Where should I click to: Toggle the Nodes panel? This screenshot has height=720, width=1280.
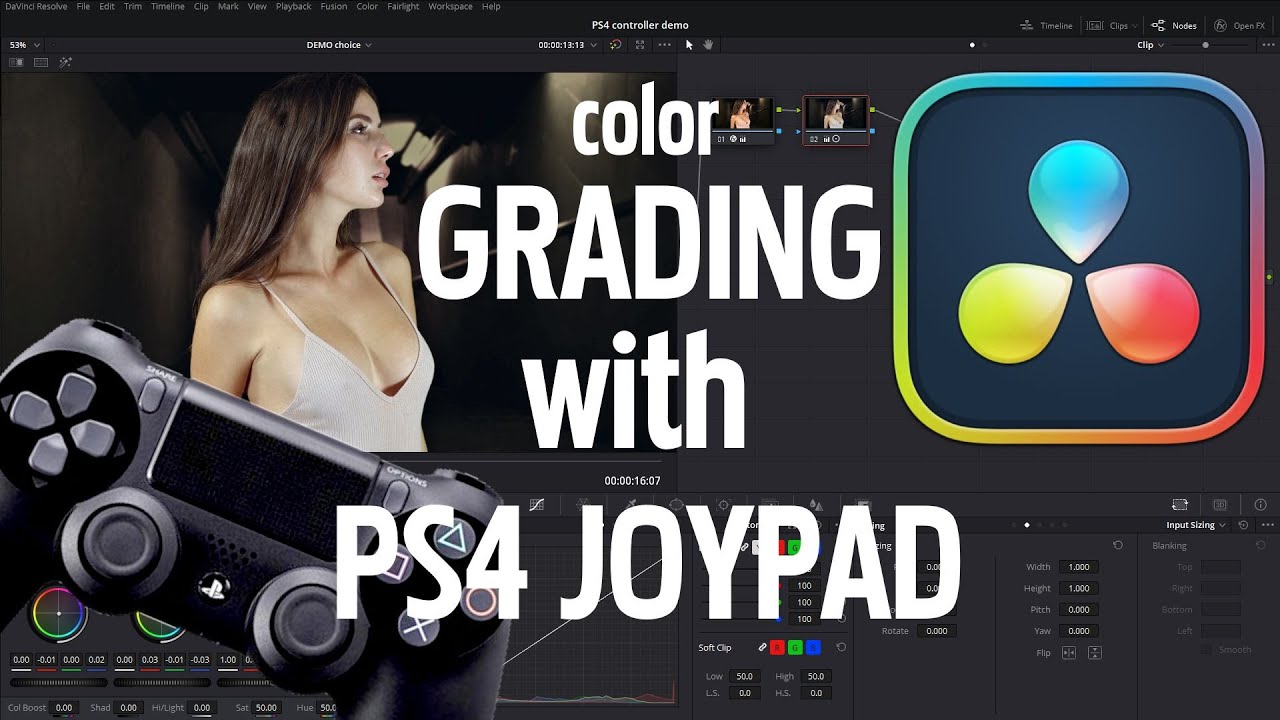[1174, 25]
